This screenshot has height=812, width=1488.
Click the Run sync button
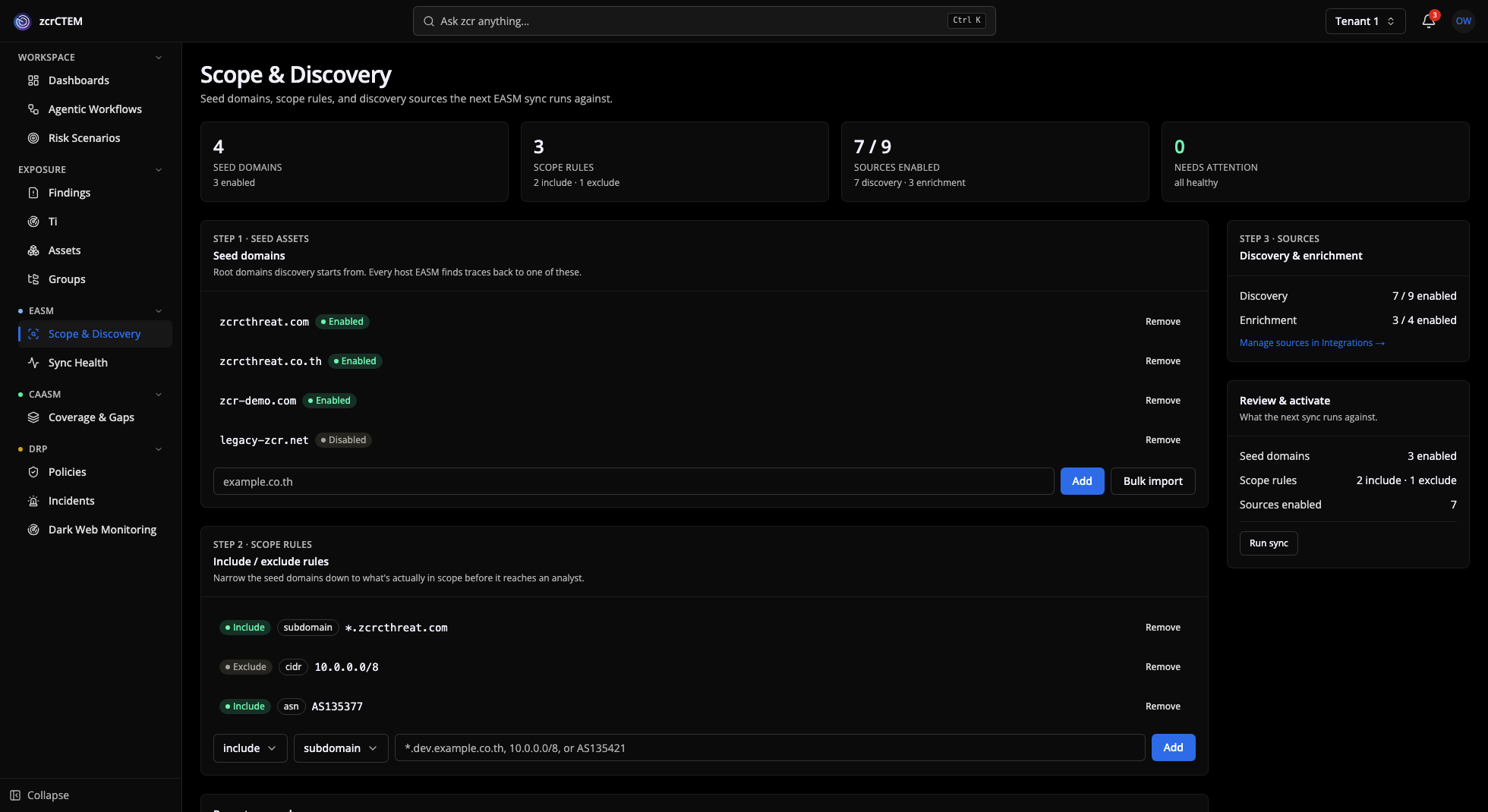(x=1269, y=543)
